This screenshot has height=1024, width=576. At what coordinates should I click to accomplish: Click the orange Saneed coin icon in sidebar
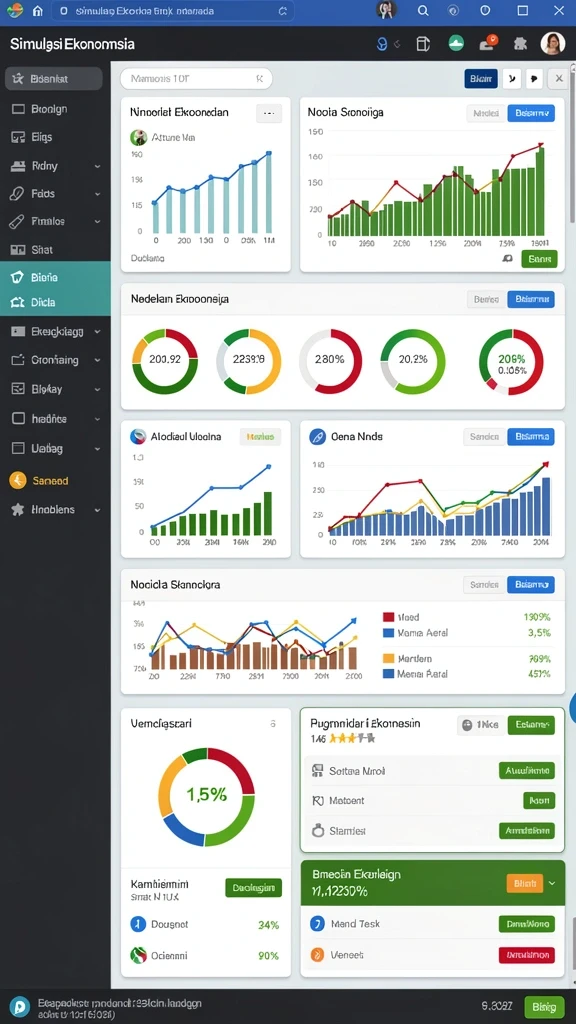(18, 481)
